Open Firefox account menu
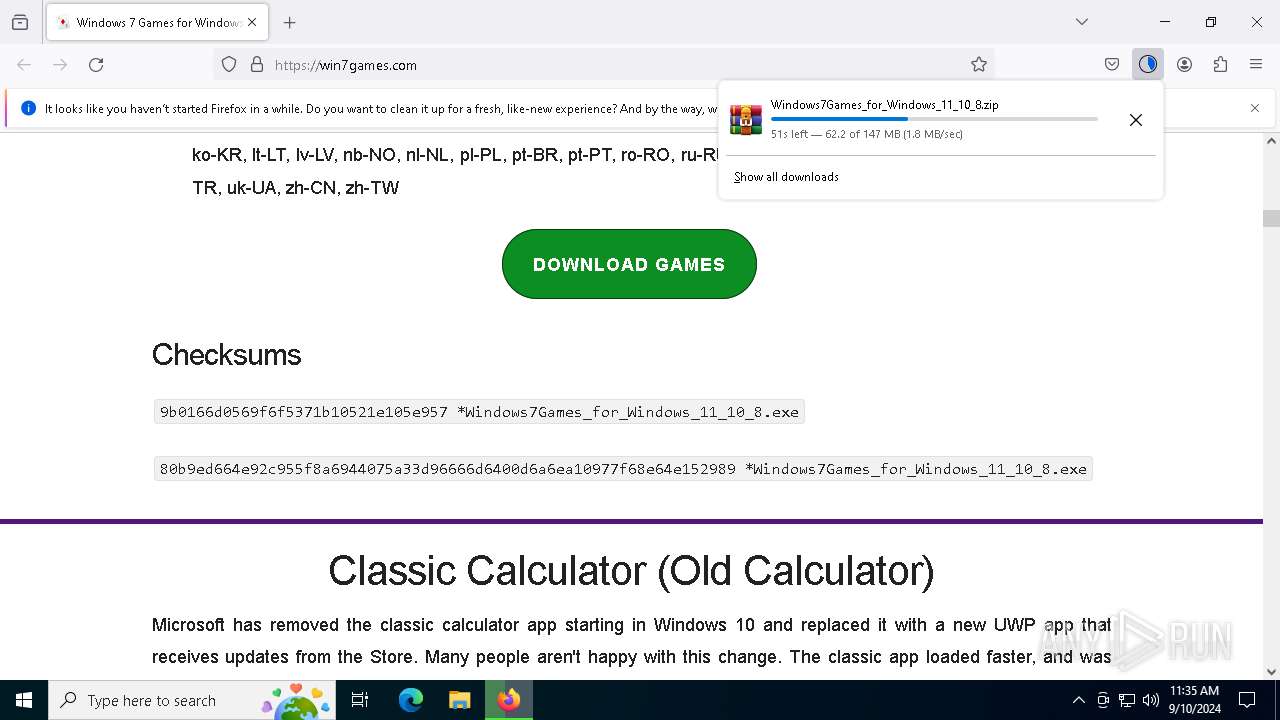The height and width of the screenshot is (720, 1280). [1184, 64]
